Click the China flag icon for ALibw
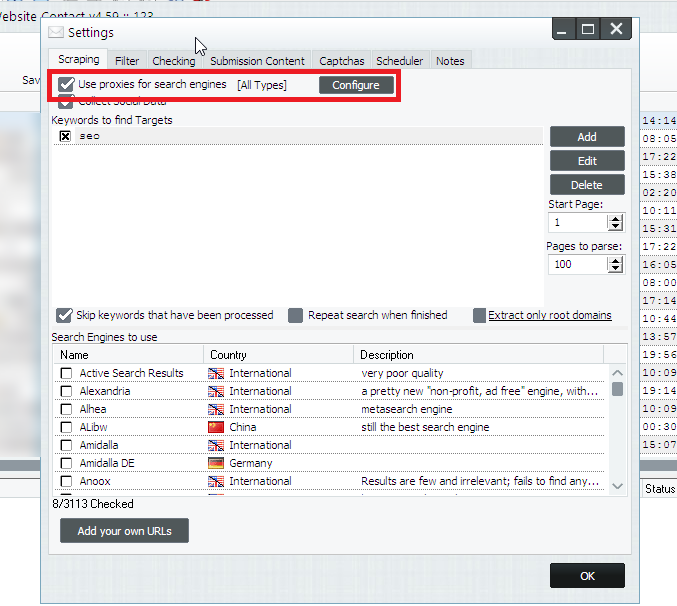Viewport: 677px width, 606px height. tap(216, 427)
